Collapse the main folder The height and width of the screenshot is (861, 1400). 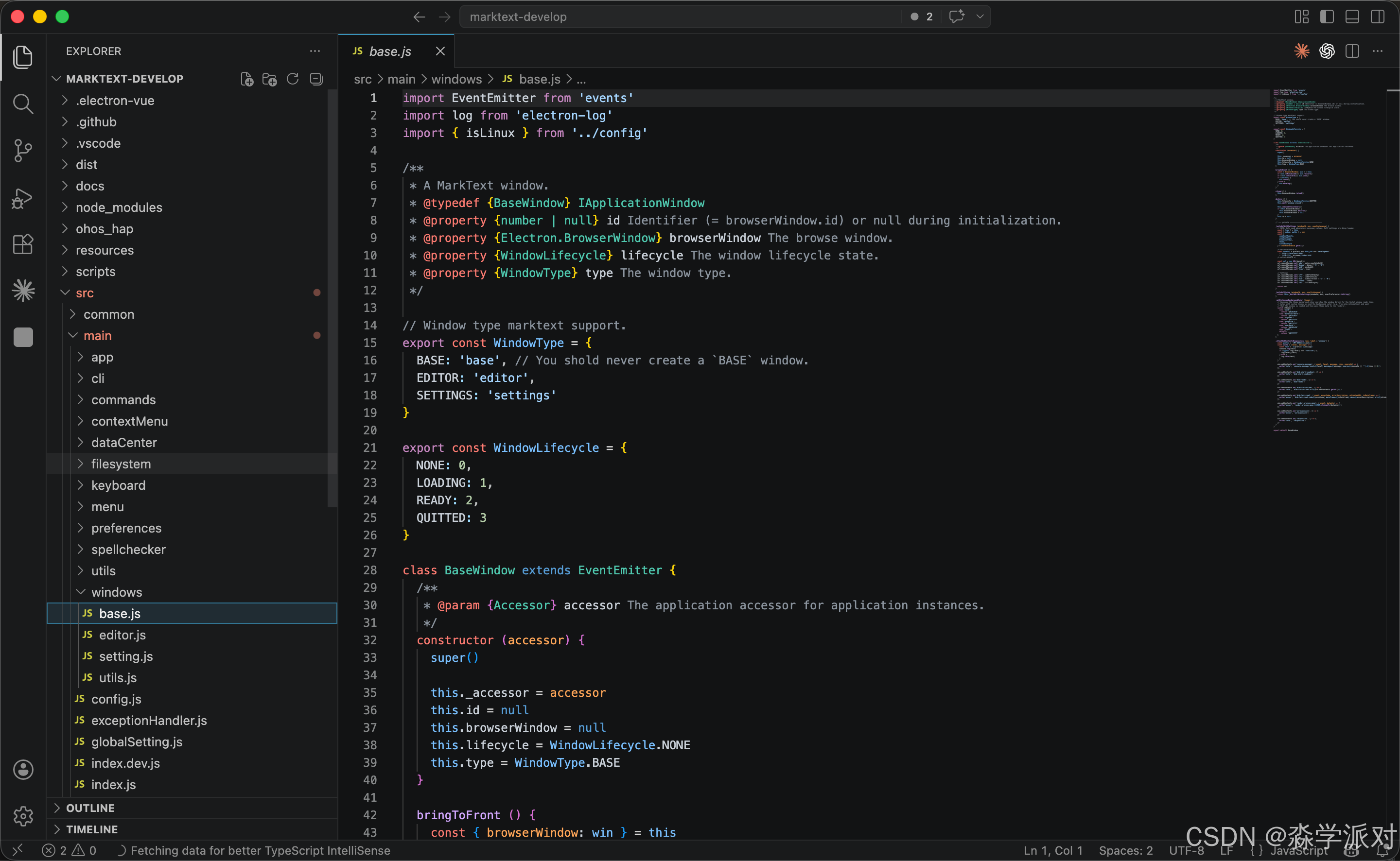pos(192,335)
